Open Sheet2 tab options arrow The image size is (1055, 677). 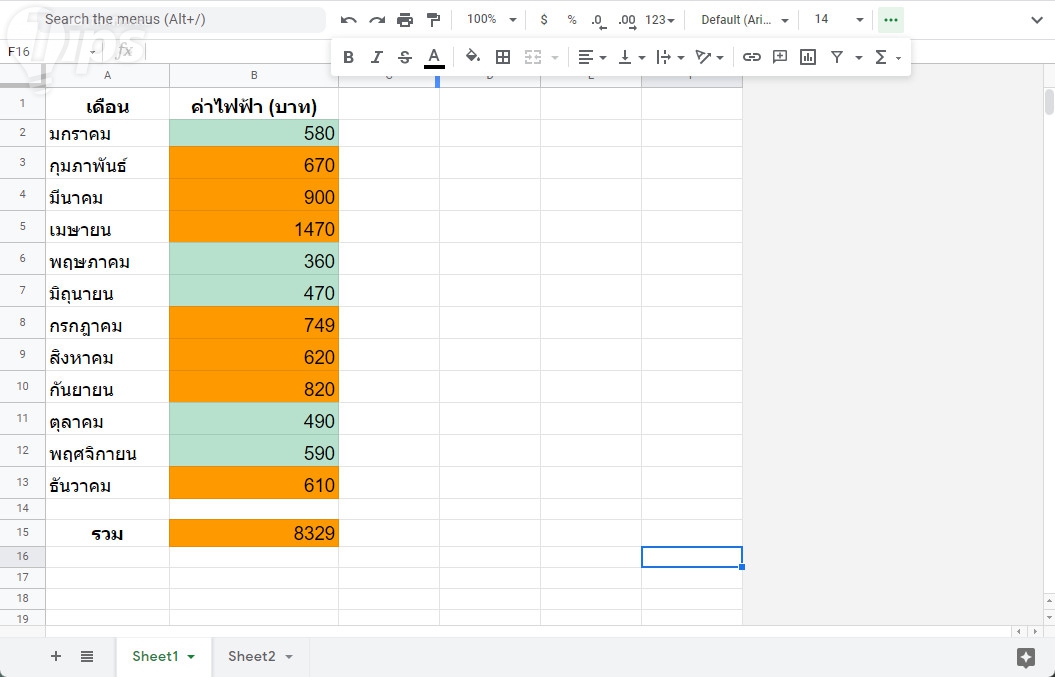click(289, 657)
